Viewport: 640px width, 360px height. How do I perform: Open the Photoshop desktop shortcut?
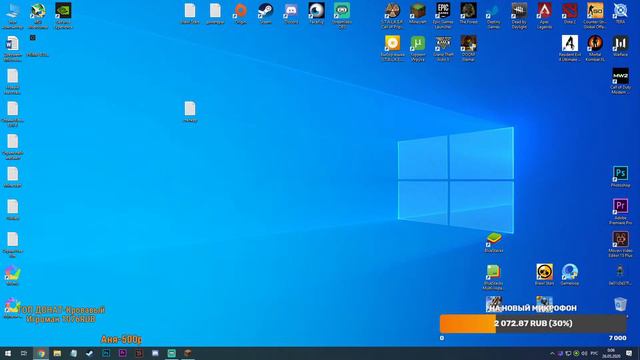pos(620,176)
